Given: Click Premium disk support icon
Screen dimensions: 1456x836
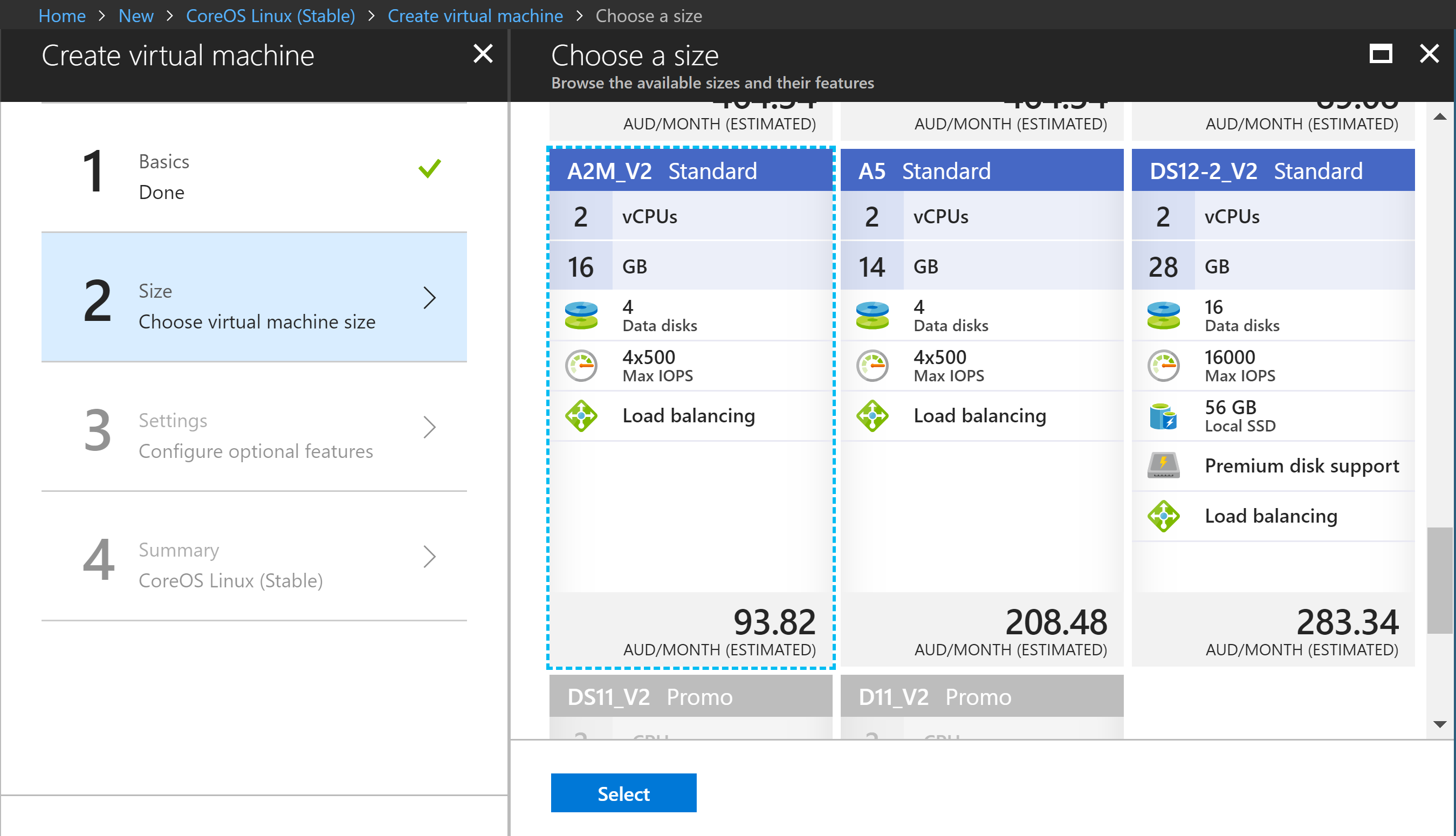Looking at the screenshot, I should (1163, 465).
